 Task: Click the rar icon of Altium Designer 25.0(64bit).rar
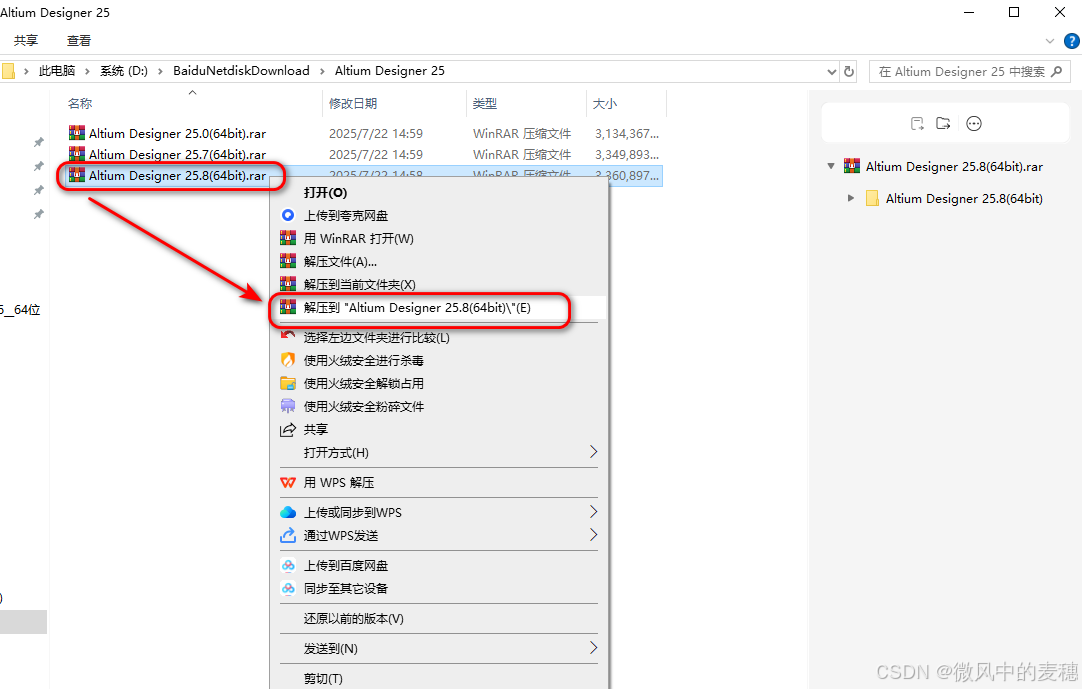click(x=77, y=133)
